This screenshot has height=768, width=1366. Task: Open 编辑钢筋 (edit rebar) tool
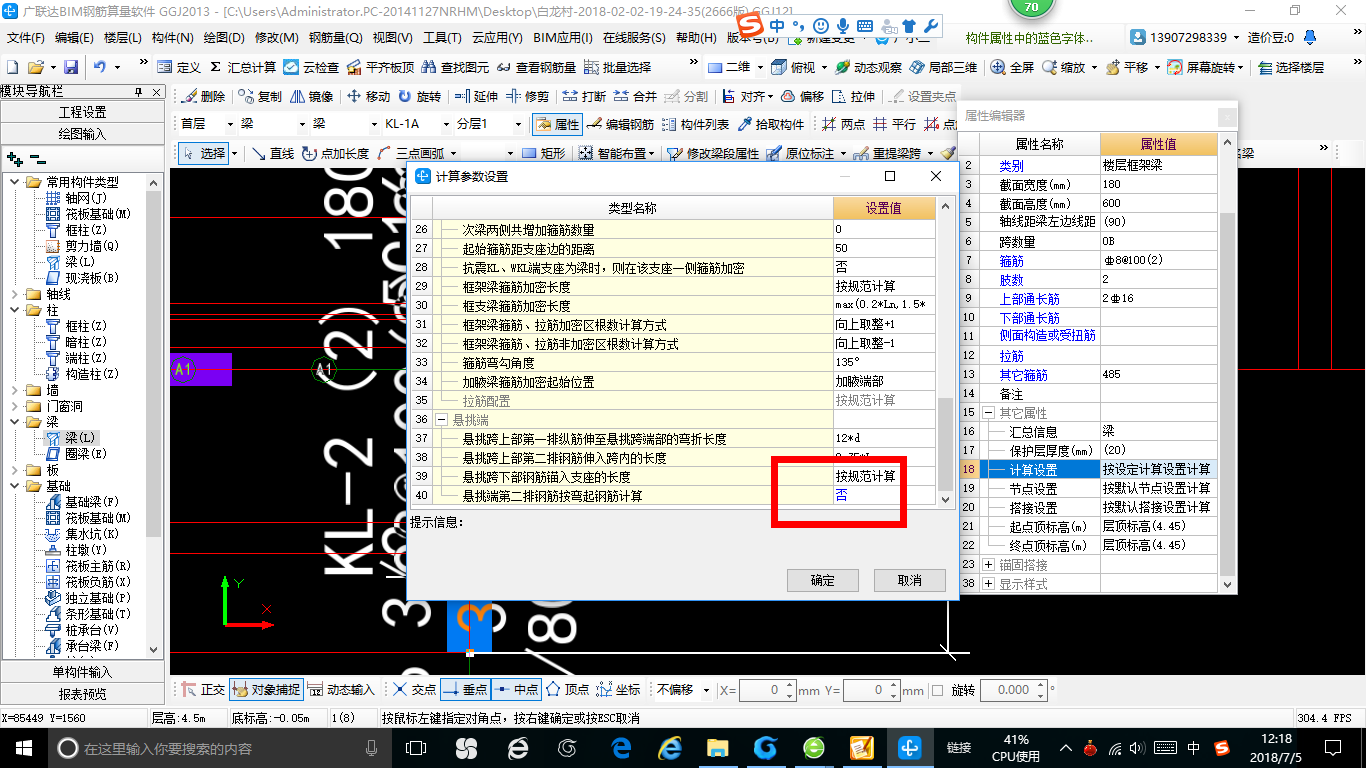(620, 125)
